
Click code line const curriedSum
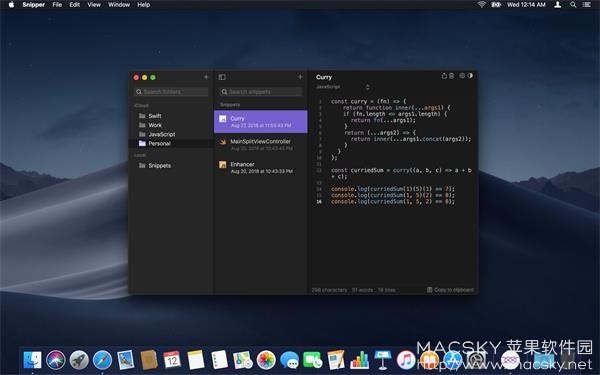[x=401, y=173]
